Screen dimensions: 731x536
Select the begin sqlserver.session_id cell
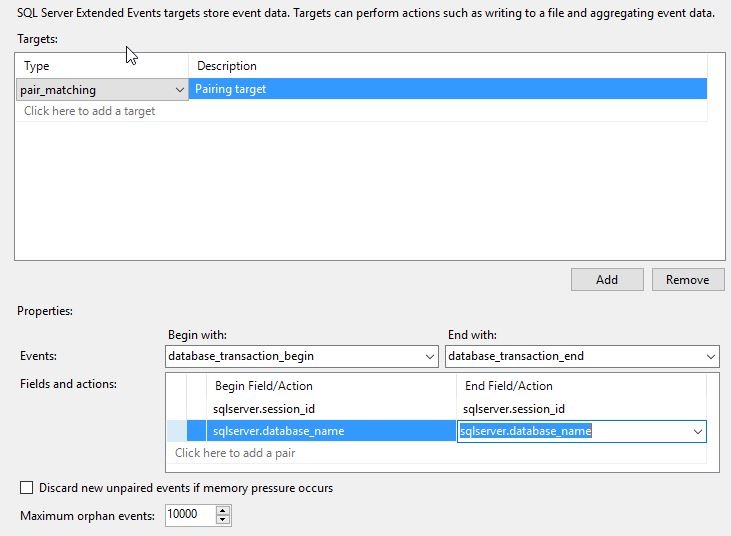tap(264, 409)
